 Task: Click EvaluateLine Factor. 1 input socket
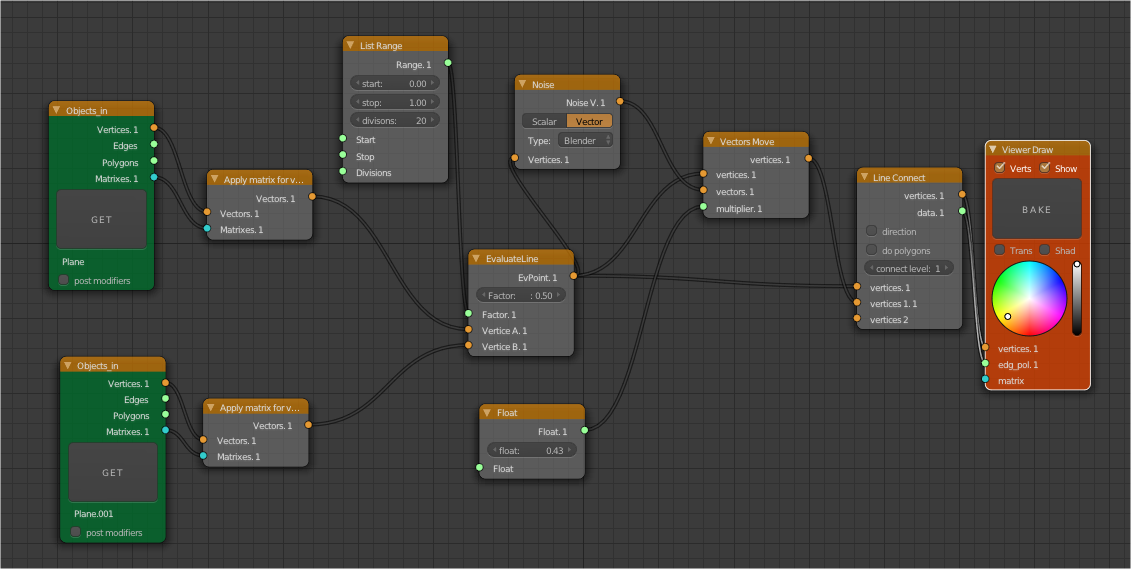tap(468, 314)
